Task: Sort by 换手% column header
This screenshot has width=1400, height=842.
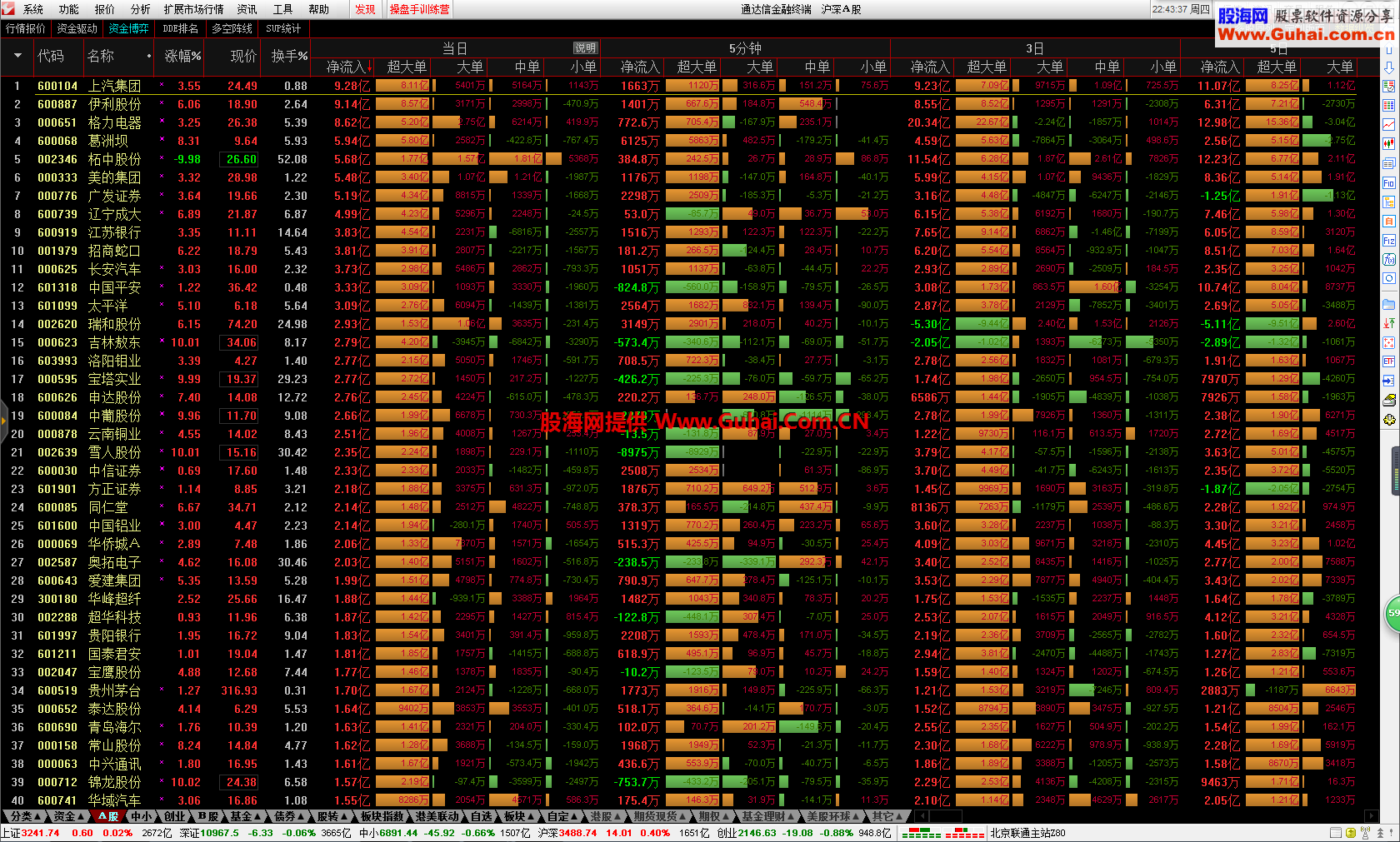Action: [x=289, y=56]
